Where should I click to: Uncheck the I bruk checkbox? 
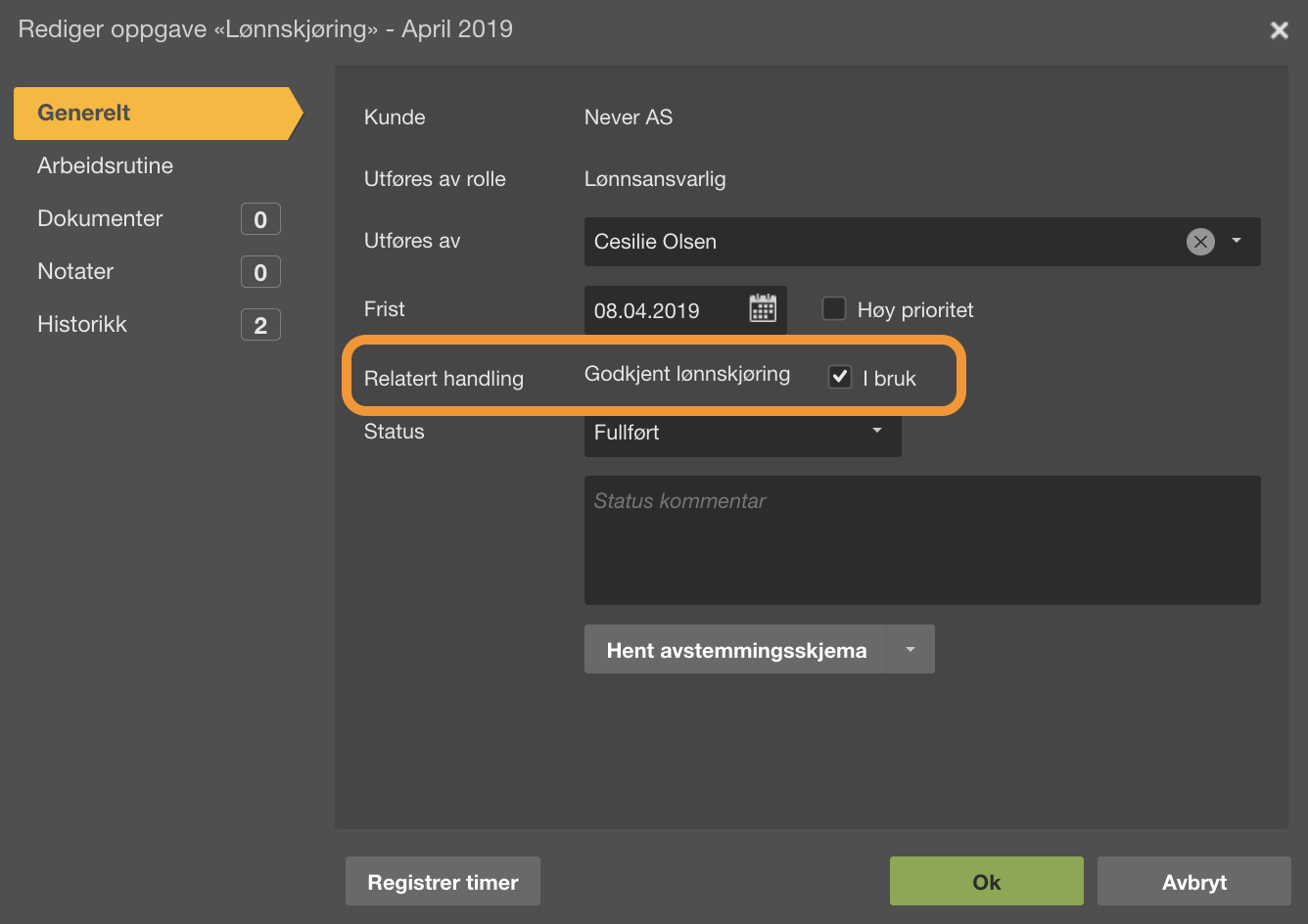pos(840,377)
